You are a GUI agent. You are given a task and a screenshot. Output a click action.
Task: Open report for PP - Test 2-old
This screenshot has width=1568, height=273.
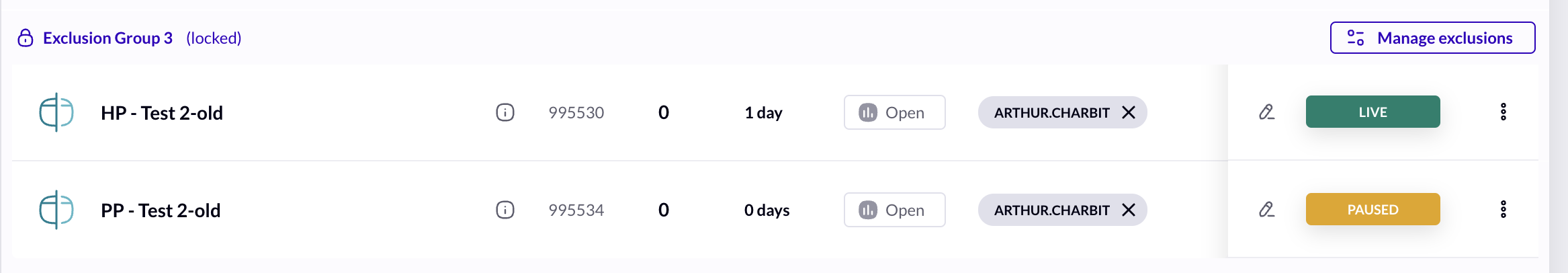(x=894, y=210)
